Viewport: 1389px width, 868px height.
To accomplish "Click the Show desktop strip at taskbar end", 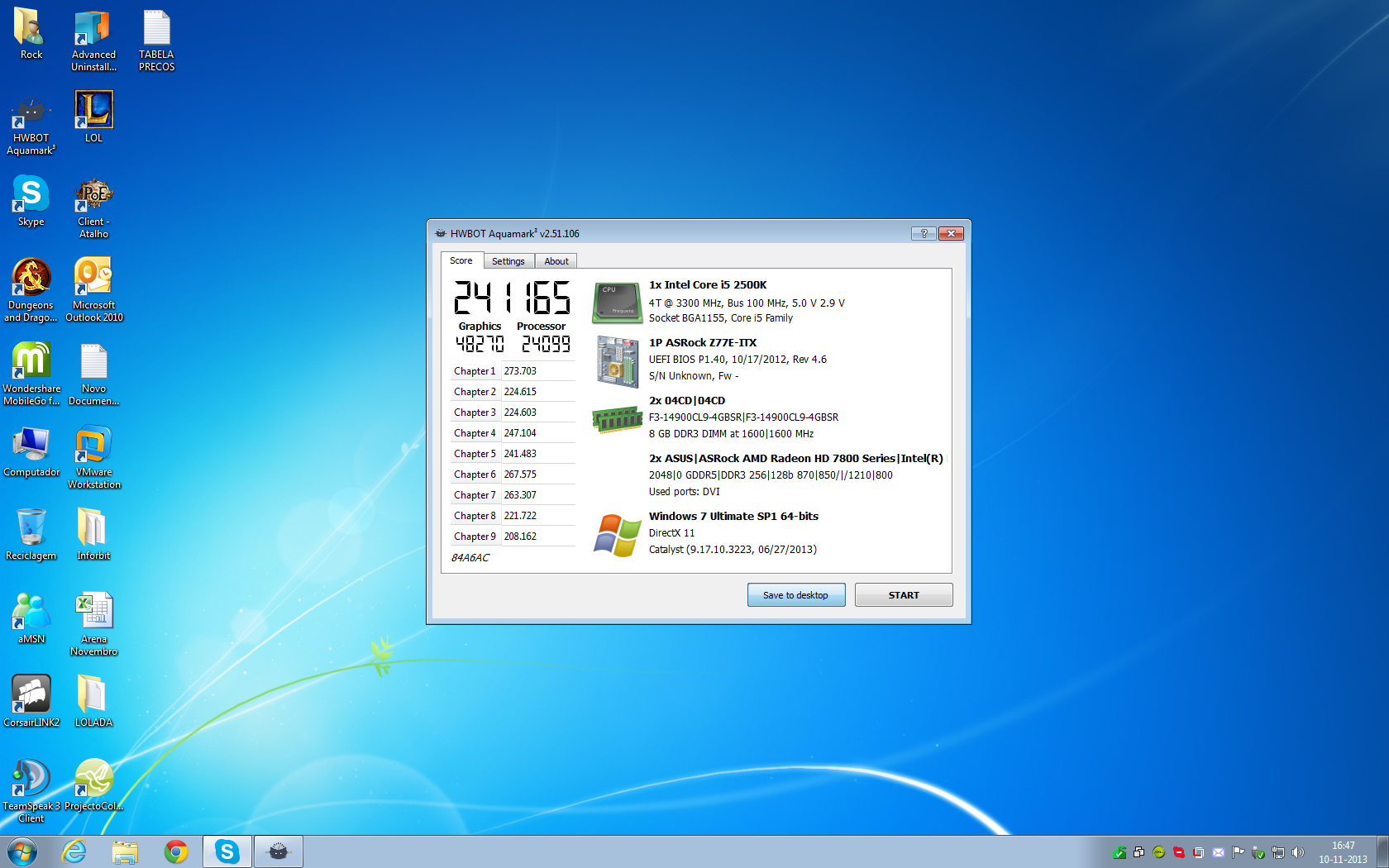I will pos(1382,851).
